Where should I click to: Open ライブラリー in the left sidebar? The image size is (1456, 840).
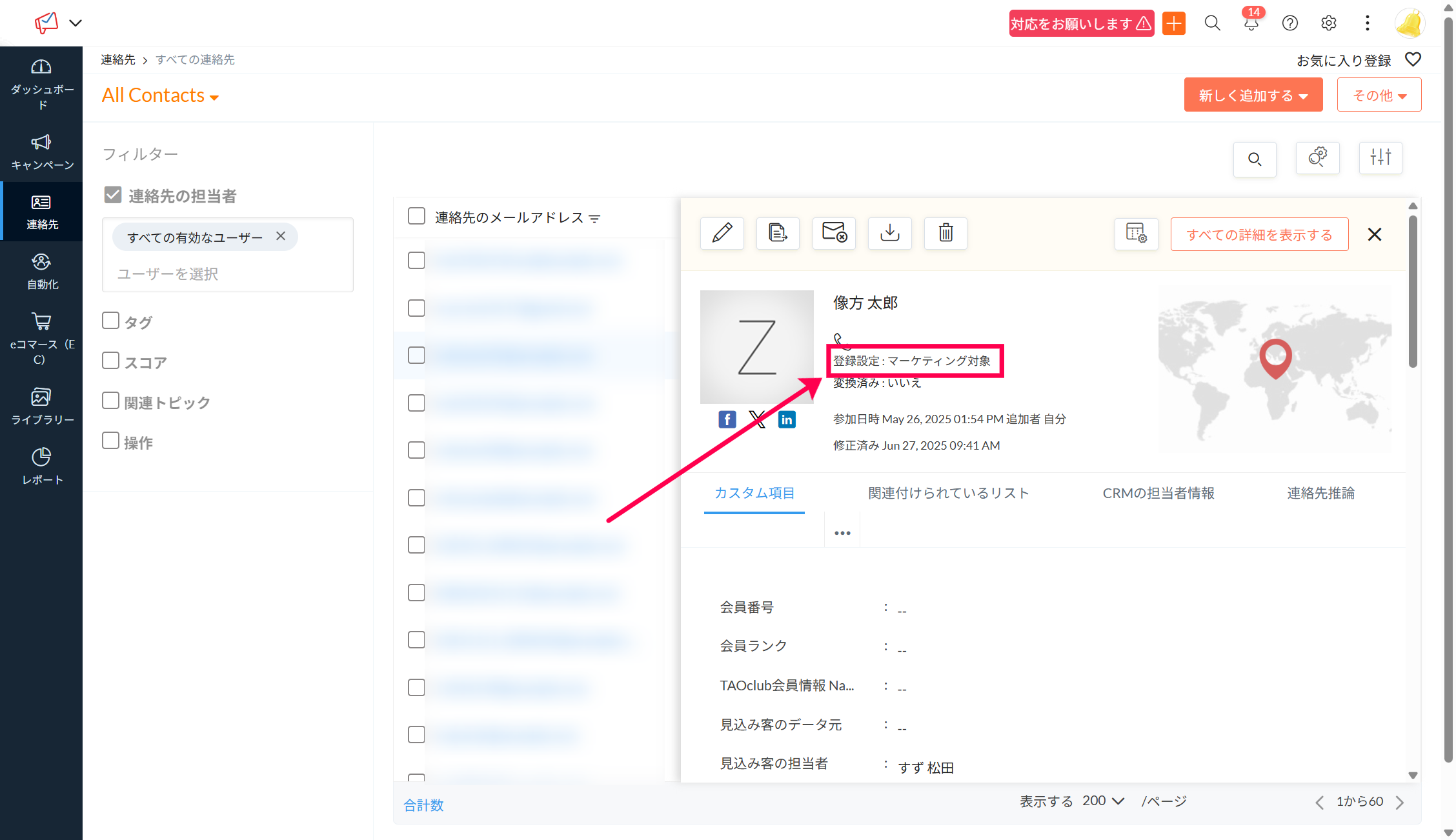click(41, 406)
